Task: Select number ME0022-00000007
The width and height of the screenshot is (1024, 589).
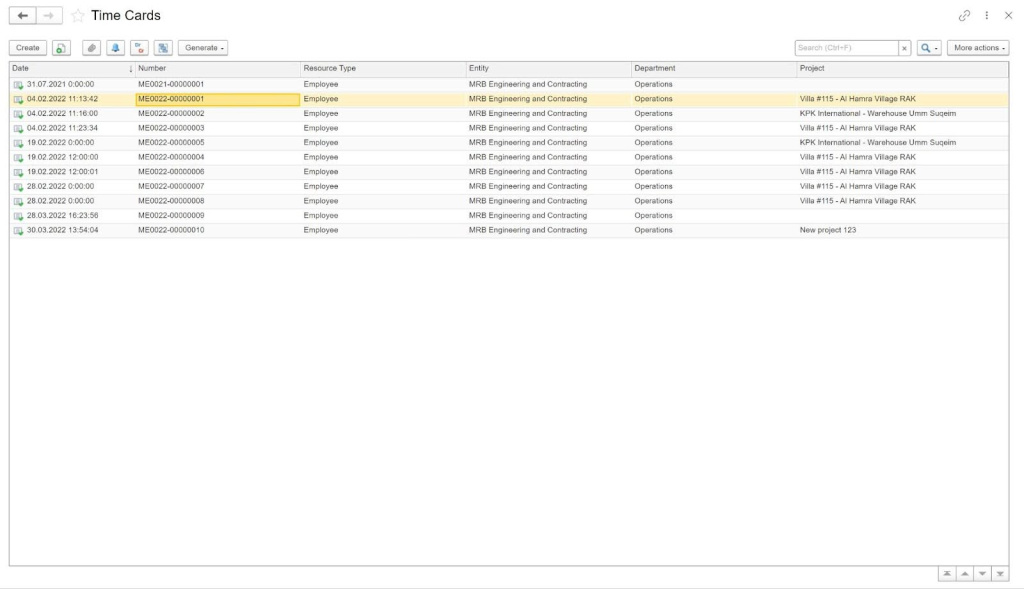Action: pyautogui.click(x=171, y=186)
